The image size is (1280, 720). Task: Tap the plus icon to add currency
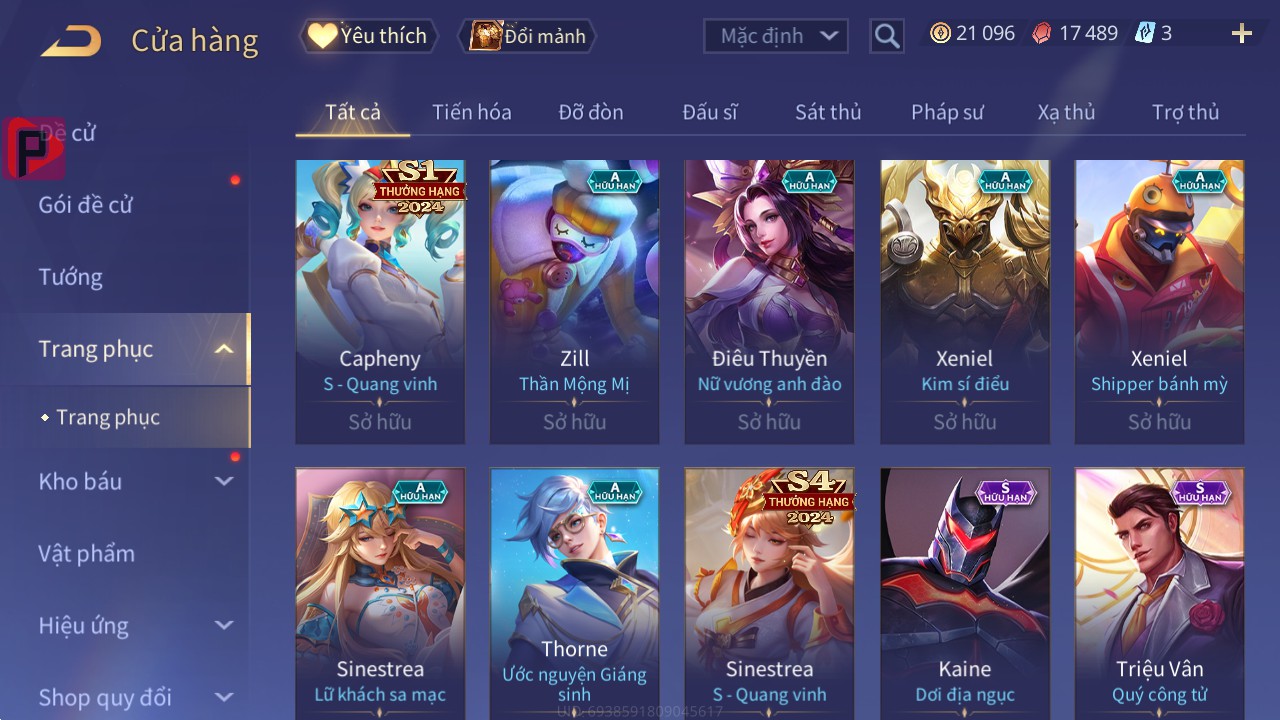click(x=1242, y=34)
